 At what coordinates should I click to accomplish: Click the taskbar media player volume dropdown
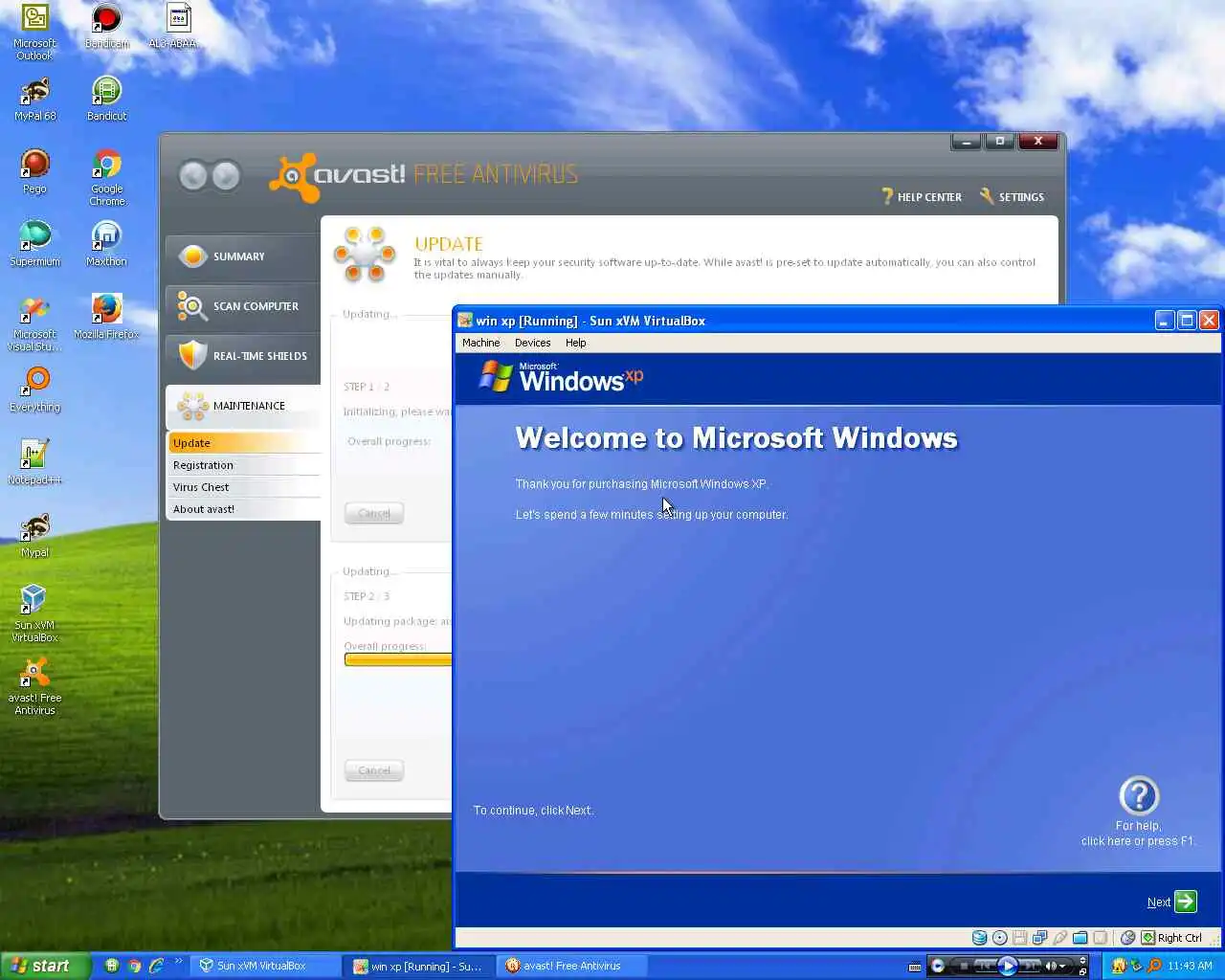(1062, 966)
